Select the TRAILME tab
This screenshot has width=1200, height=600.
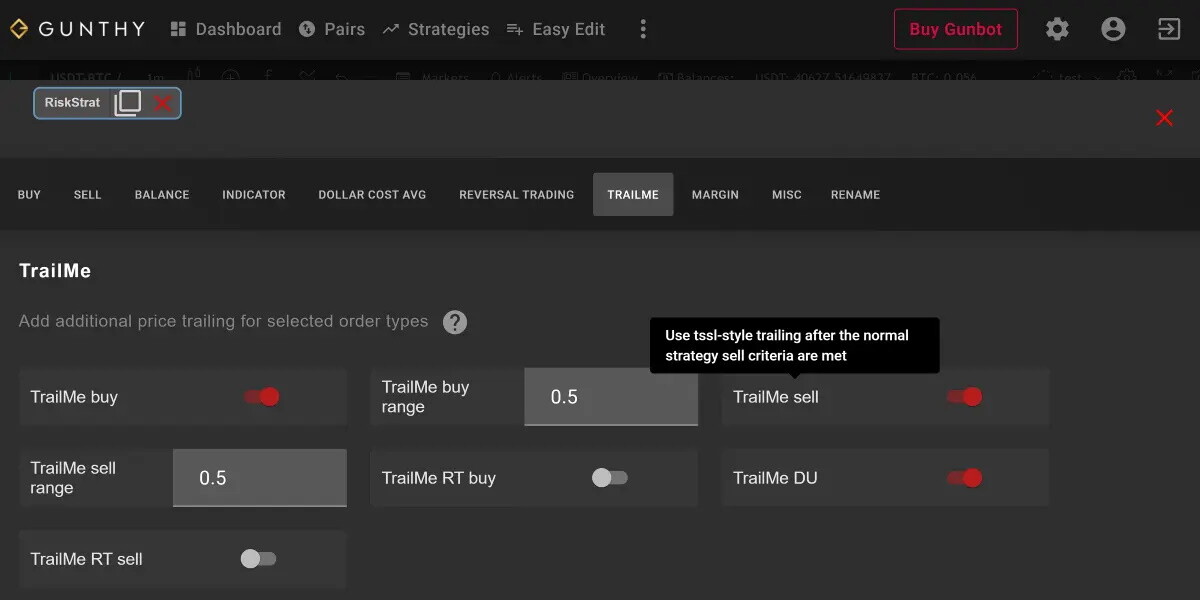[633, 195]
